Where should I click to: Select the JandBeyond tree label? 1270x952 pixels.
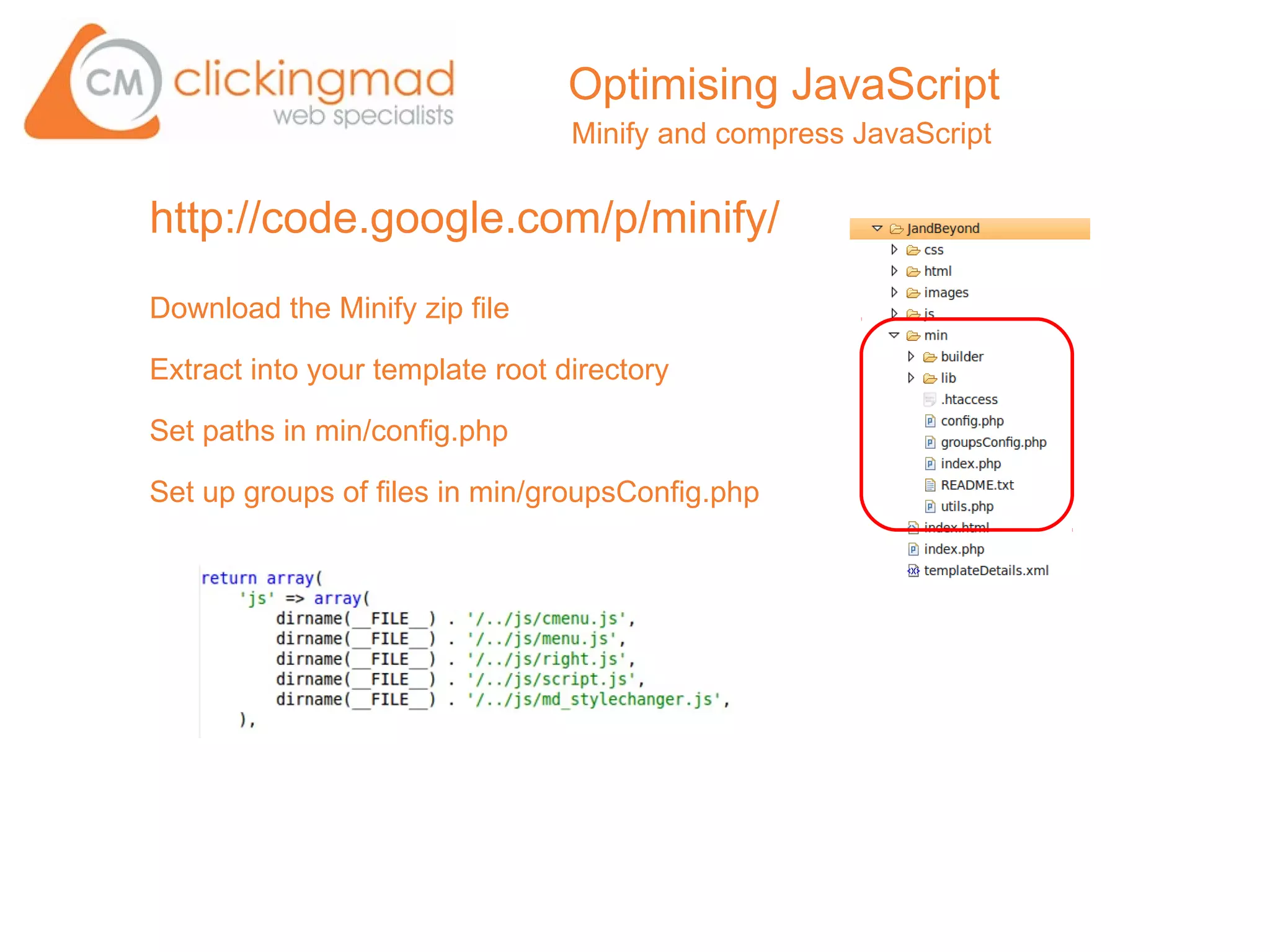943,229
